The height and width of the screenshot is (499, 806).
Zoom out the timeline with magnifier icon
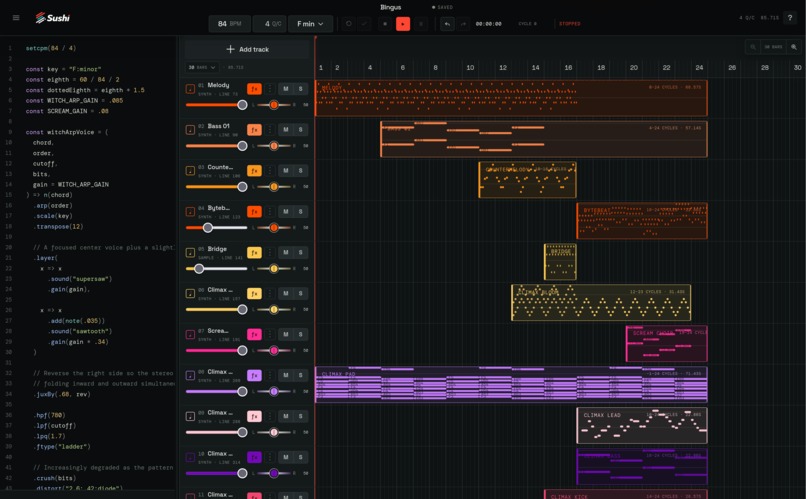click(753, 47)
